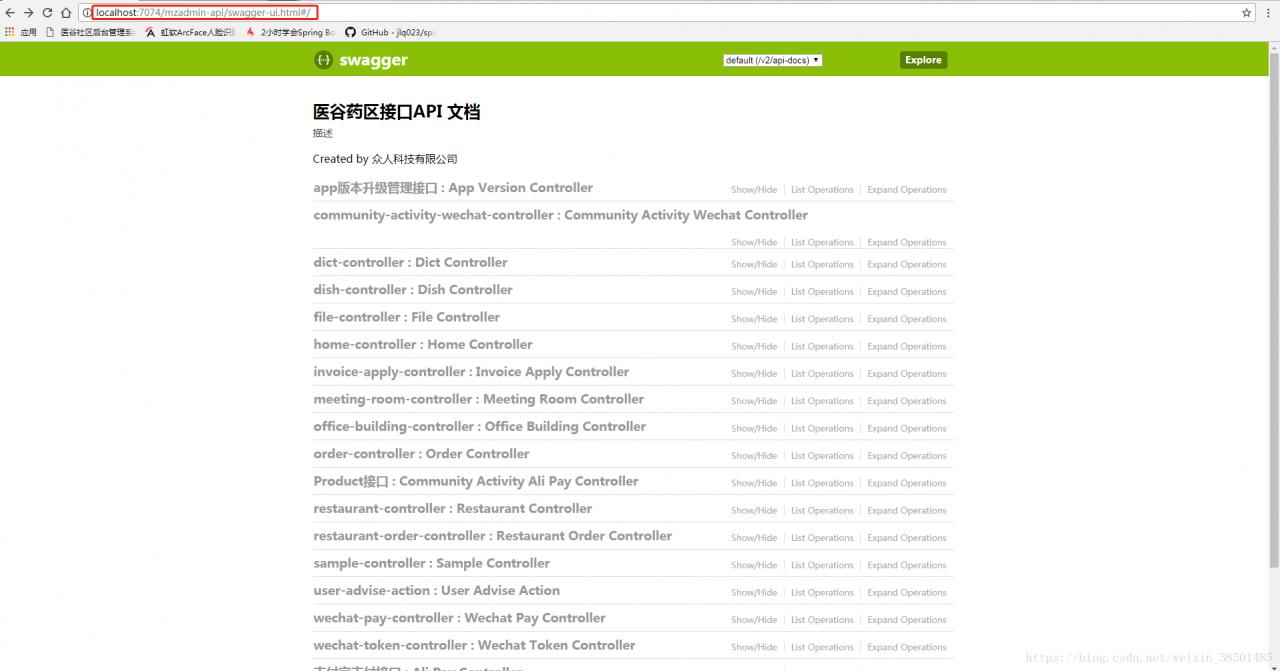
Task: Expand Operations for file-controller
Action: [907, 319]
